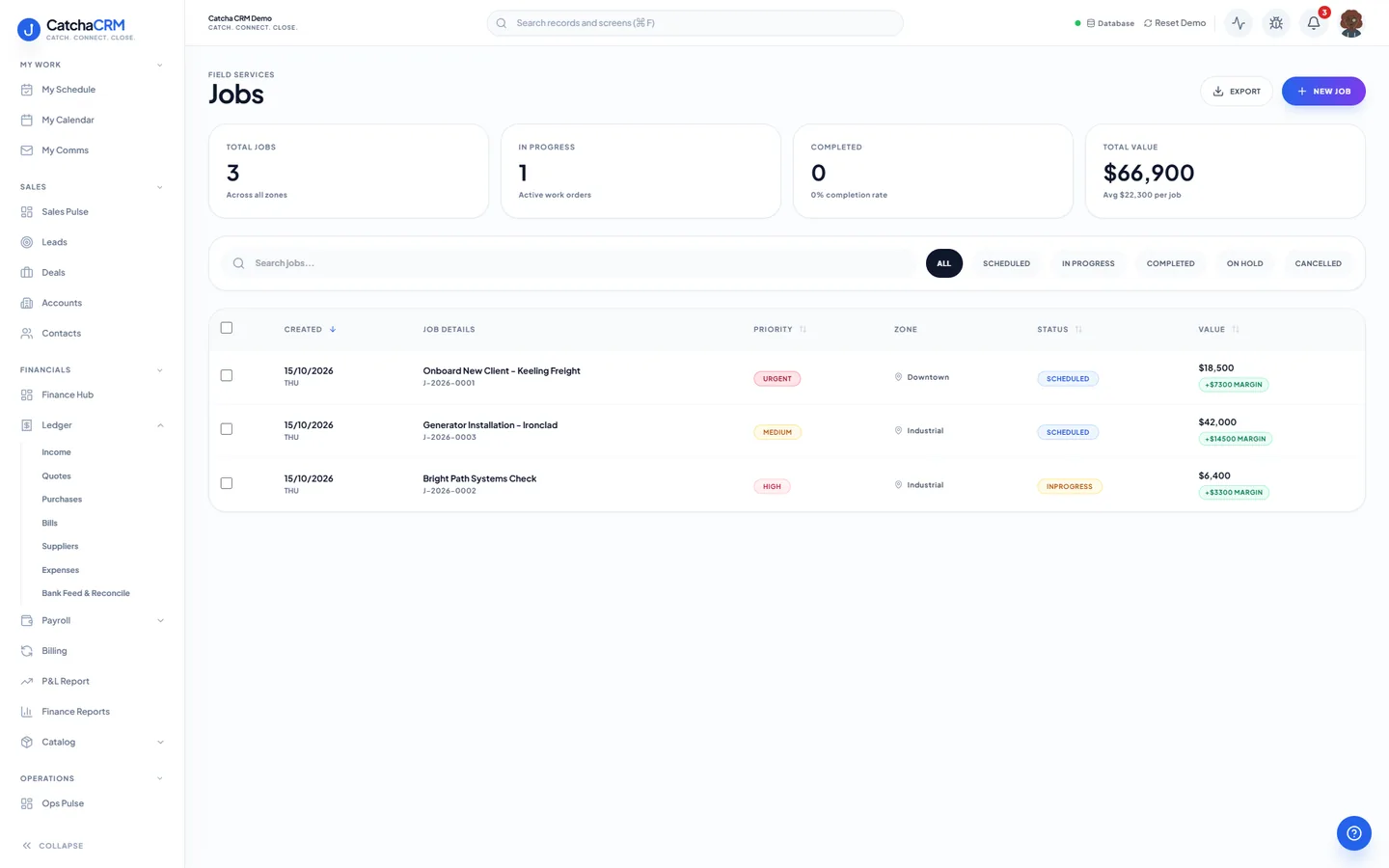Expand the Catalog submenu chevron
The height and width of the screenshot is (868, 1389).
tap(160, 743)
